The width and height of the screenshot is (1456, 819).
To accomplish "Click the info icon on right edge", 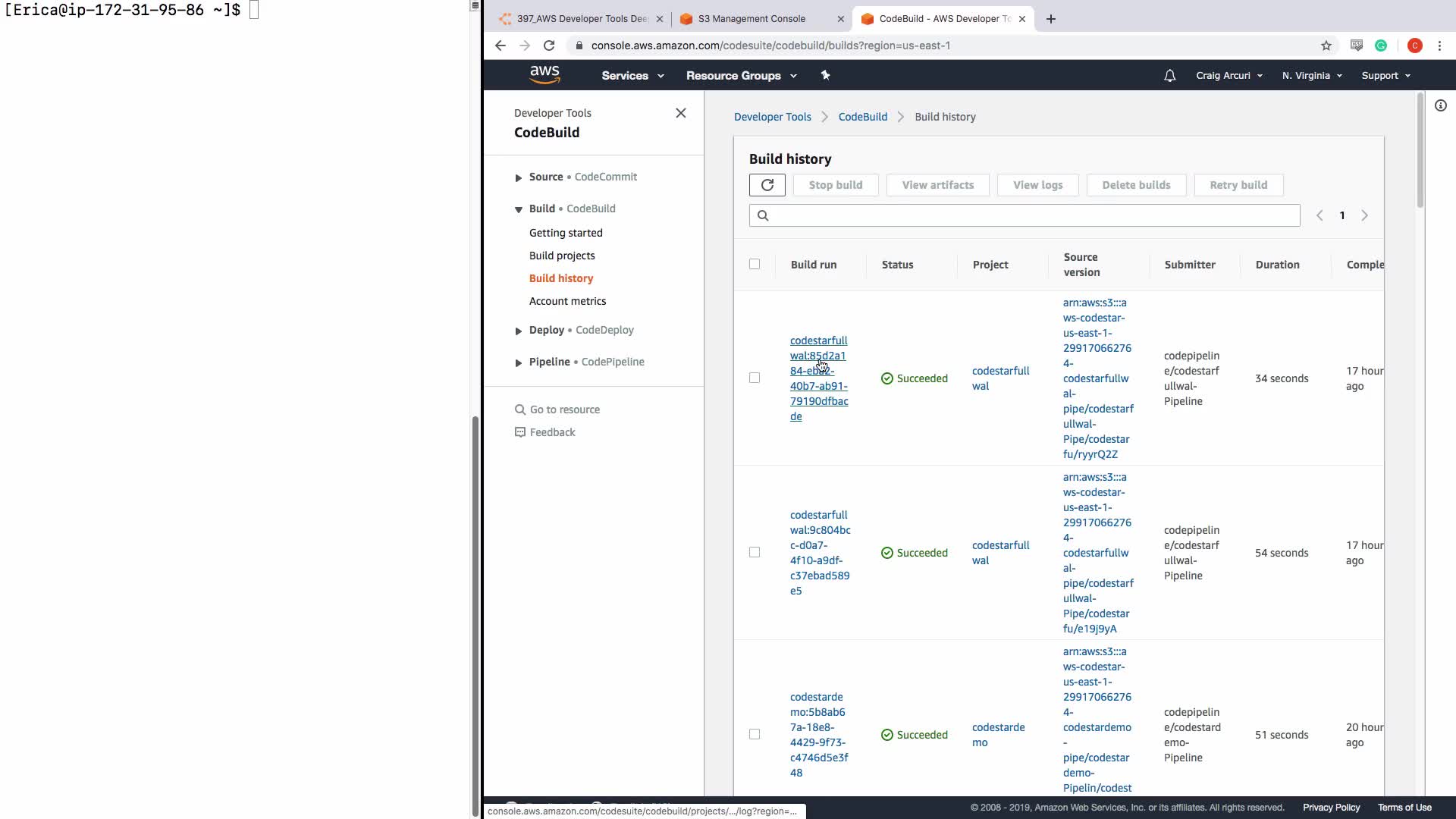I will 1440,105.
